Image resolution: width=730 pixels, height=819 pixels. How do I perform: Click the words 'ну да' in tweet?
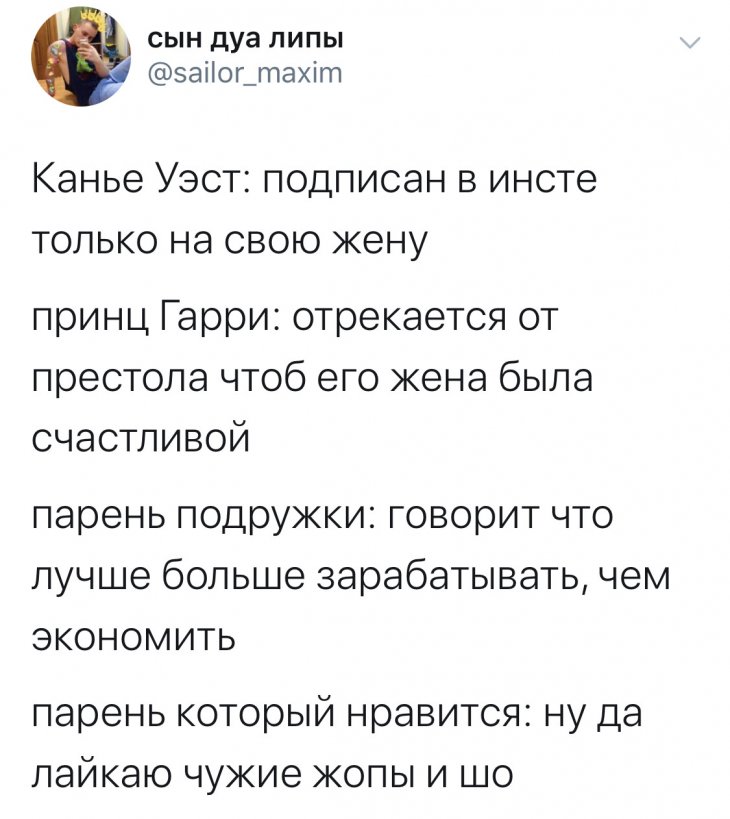click(x=593, y=716)
